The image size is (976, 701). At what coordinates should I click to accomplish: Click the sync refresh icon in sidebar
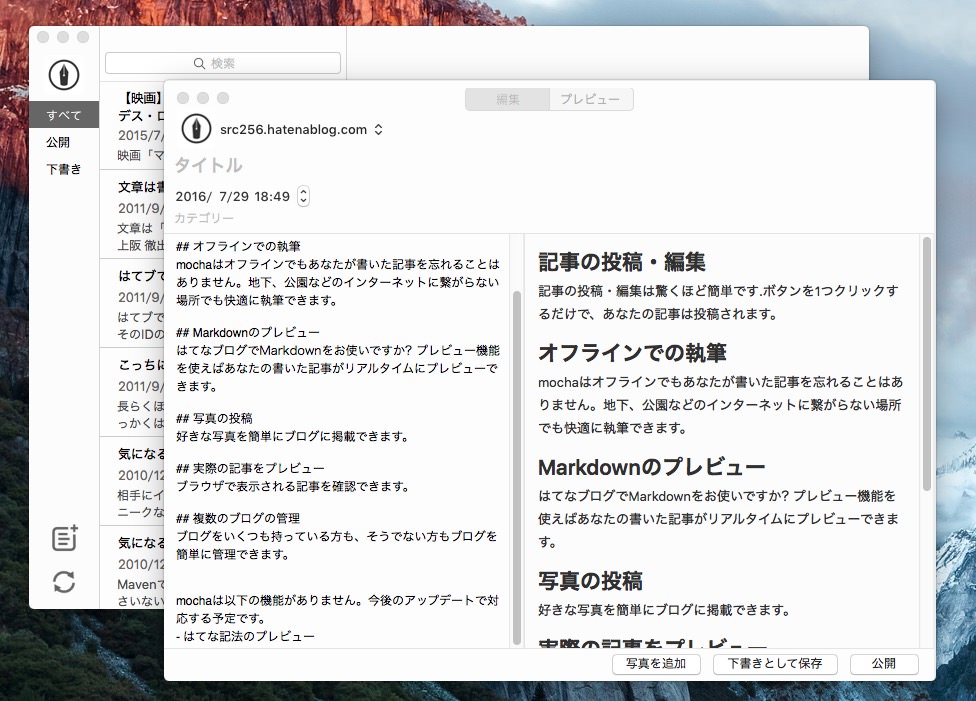point(64,581)
